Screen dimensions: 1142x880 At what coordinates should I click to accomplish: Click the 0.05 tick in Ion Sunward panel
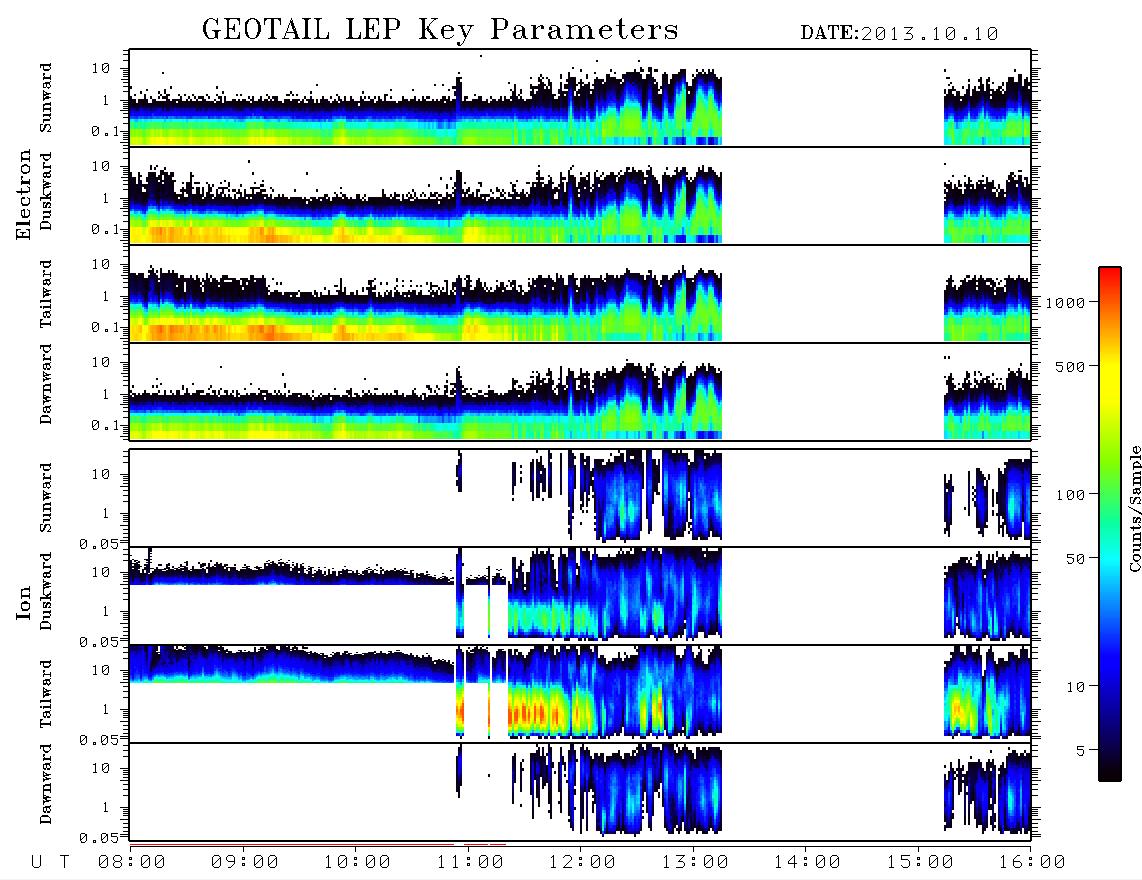click(x=99, y=544)
